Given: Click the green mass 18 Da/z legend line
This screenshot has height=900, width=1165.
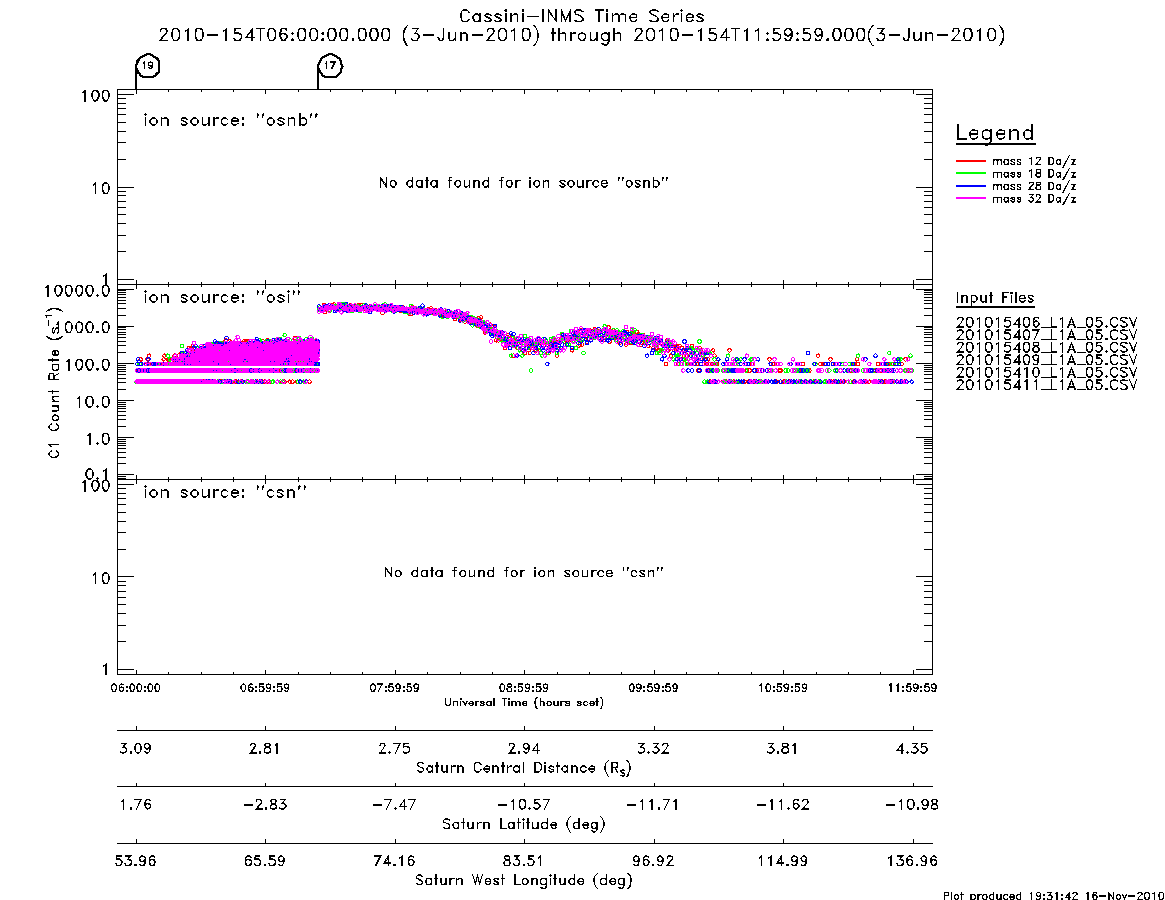Looking at the screenshot, I should 970,173.
